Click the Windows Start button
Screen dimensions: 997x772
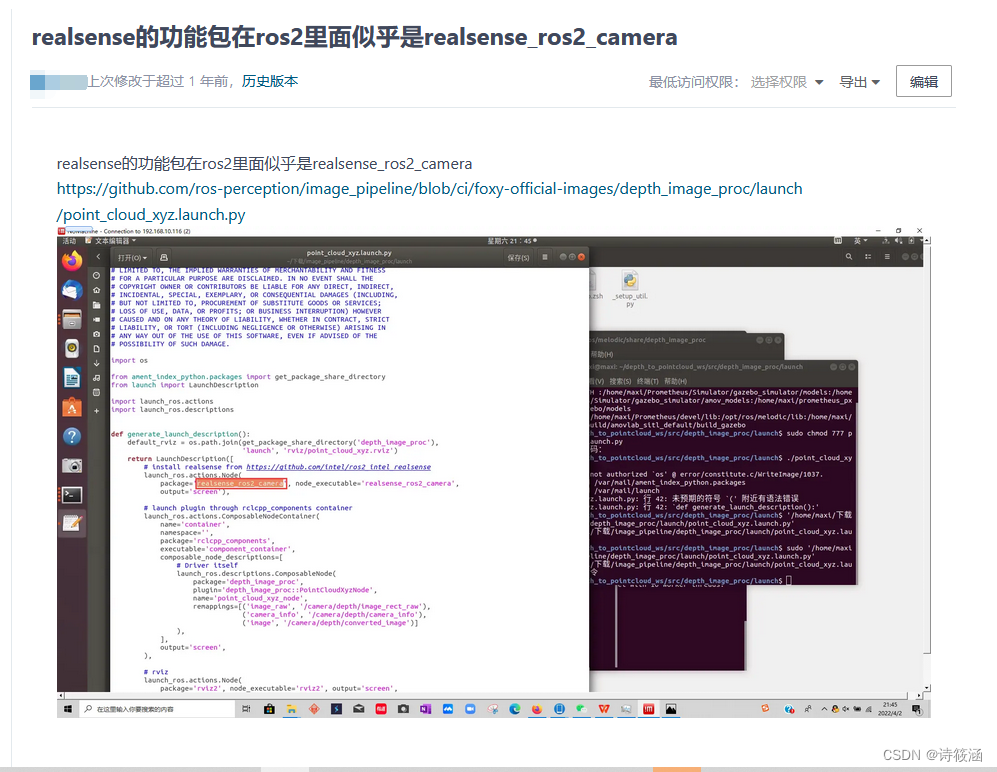[68, 708]
